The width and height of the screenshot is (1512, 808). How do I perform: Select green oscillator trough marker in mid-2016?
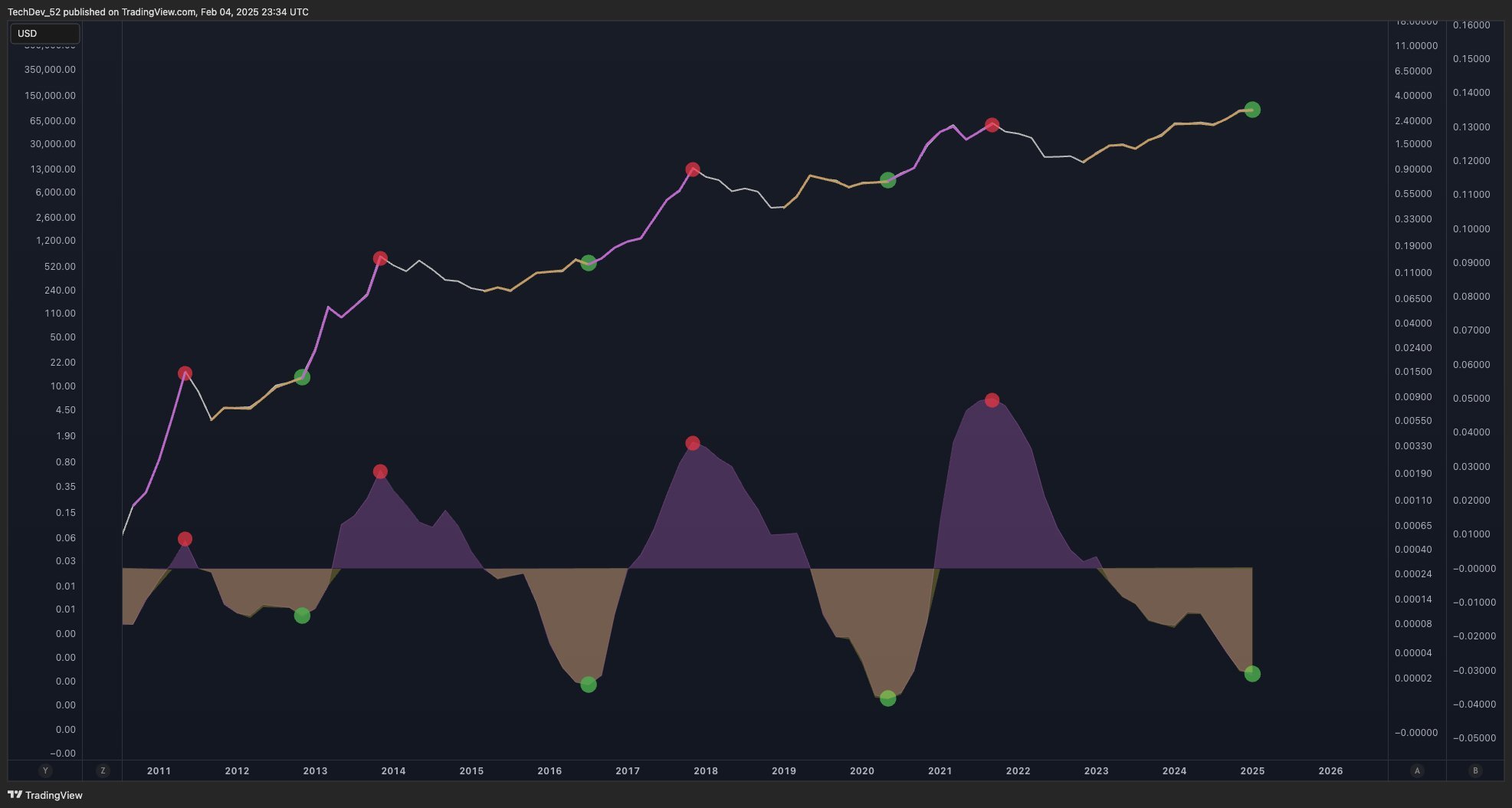pos(589,685)
